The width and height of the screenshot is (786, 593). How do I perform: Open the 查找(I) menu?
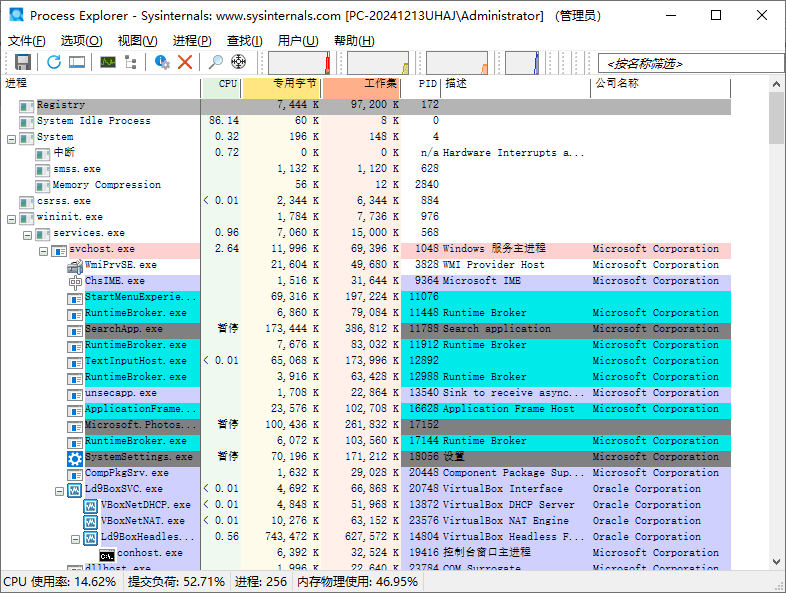click(245, 41)
